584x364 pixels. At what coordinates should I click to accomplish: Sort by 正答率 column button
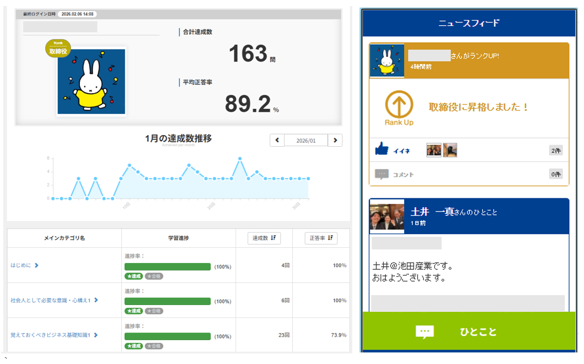321,238
